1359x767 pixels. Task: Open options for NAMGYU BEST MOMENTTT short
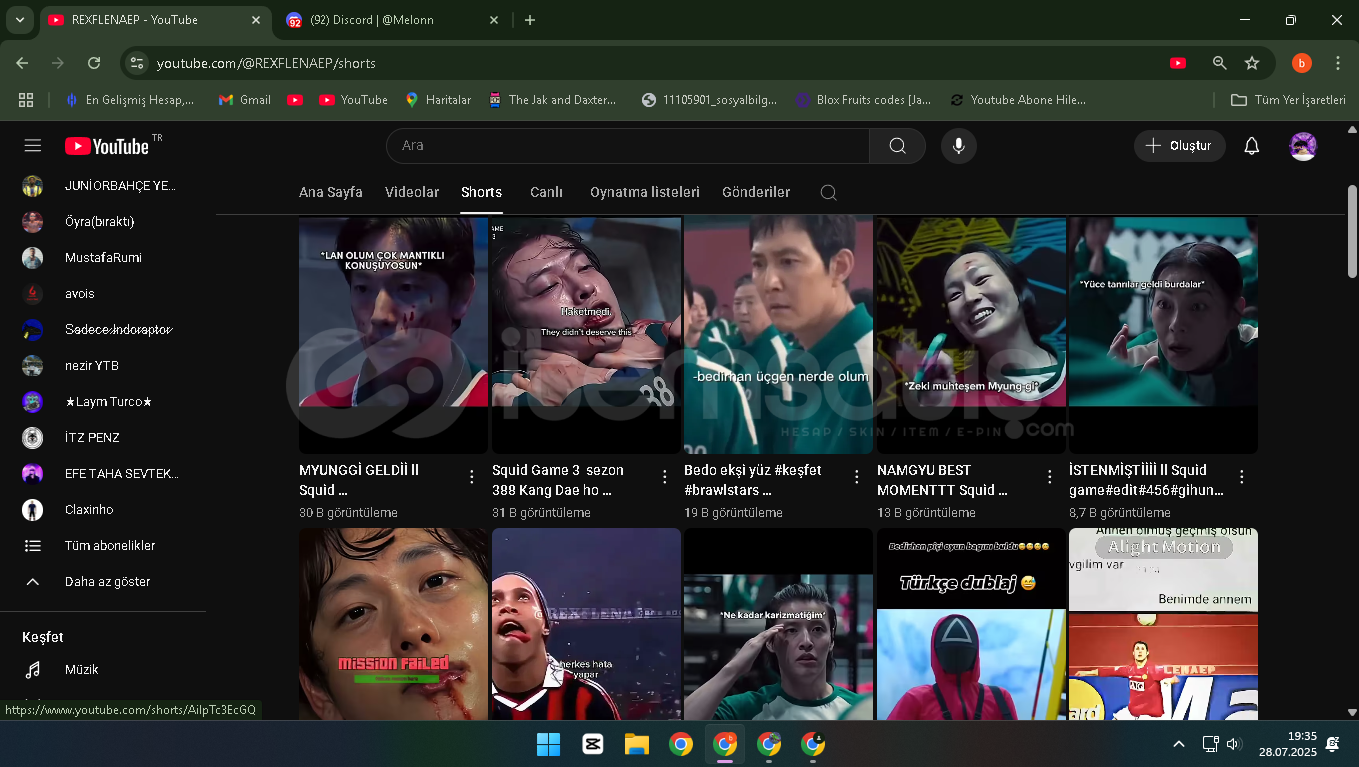point(1050,477)
